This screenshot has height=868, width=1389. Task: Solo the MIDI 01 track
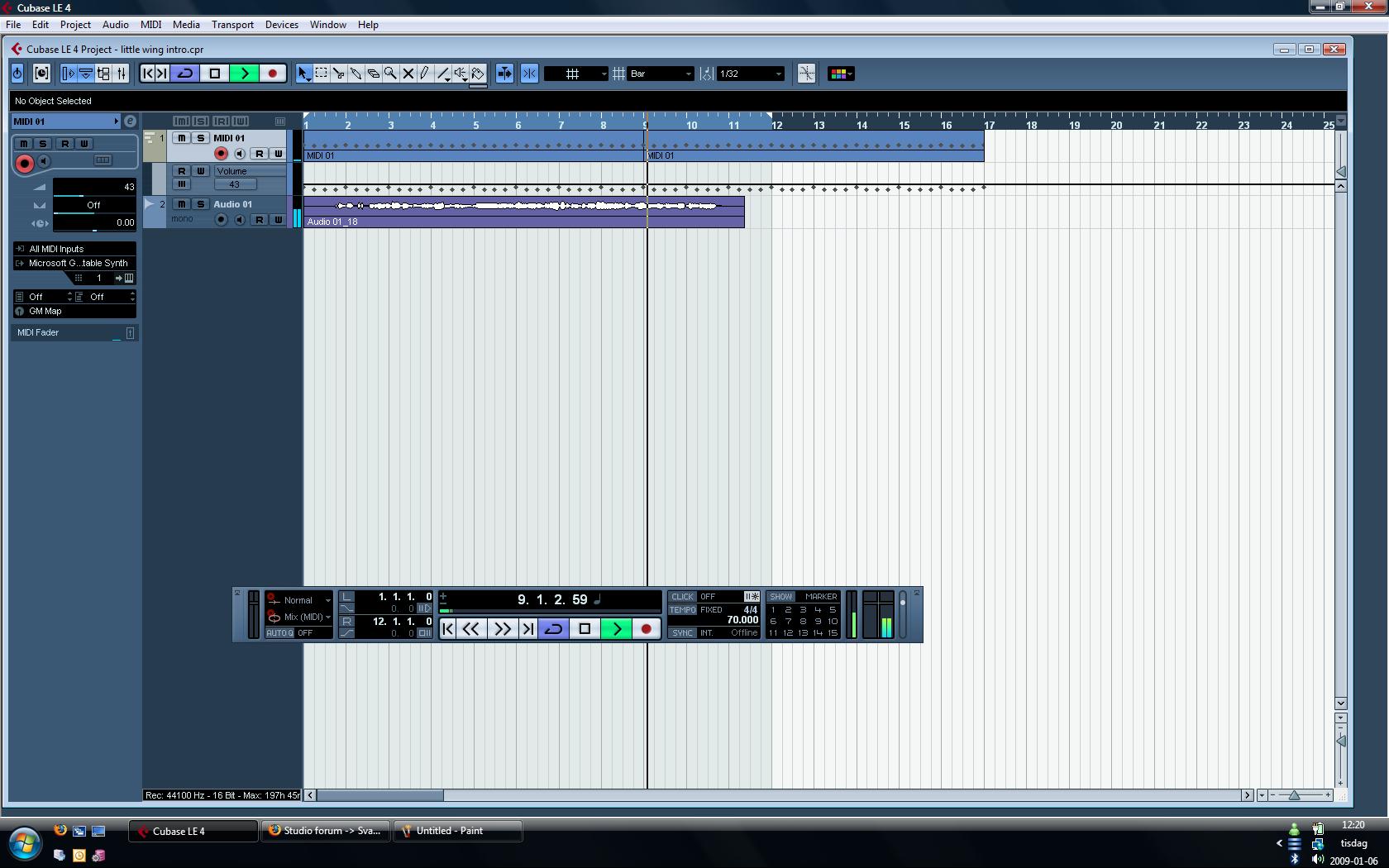pyautogui.click(x=199, y=138)
